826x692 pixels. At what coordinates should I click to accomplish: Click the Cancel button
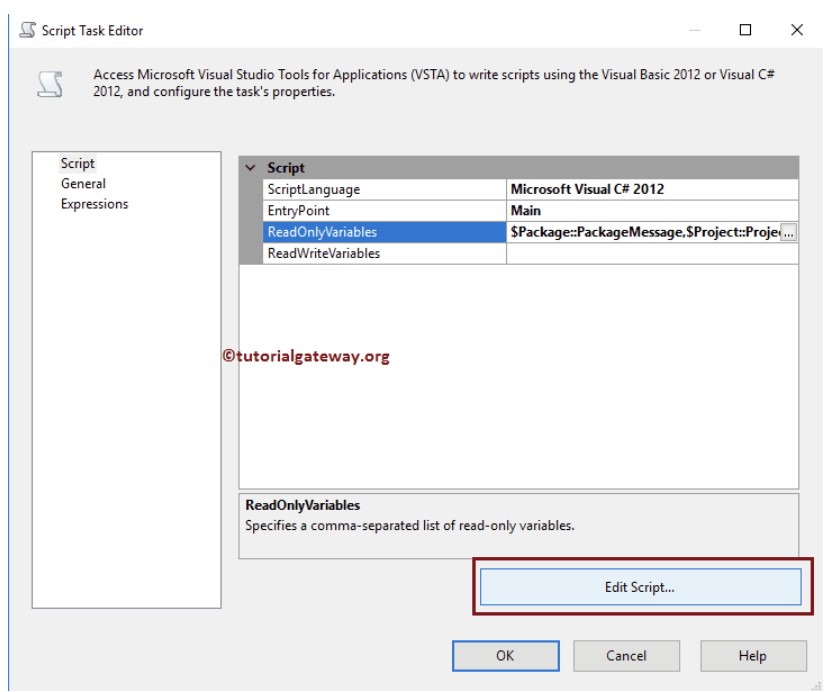pyautogui.click(x=626, y=656)
